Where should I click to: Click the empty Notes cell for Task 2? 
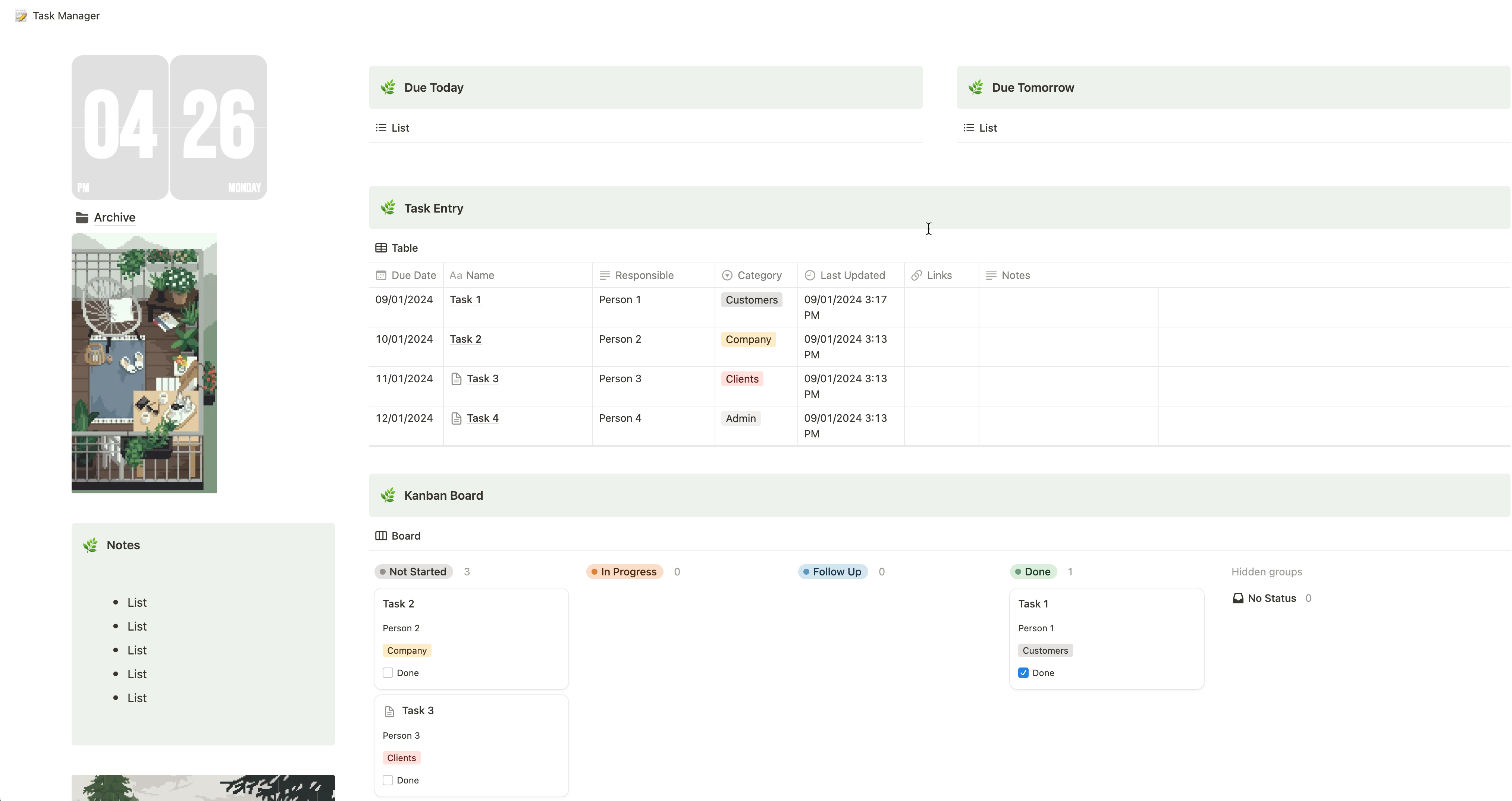click(x=1069, y=347)
